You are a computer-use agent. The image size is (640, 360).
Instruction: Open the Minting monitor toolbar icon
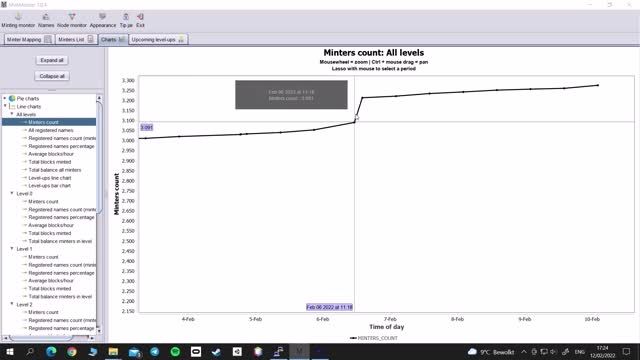[x=18, y=20]
